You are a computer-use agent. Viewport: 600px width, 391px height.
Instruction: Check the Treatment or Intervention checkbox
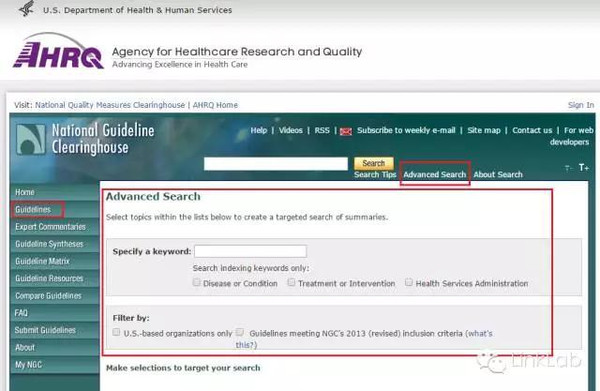pos(292,282)
